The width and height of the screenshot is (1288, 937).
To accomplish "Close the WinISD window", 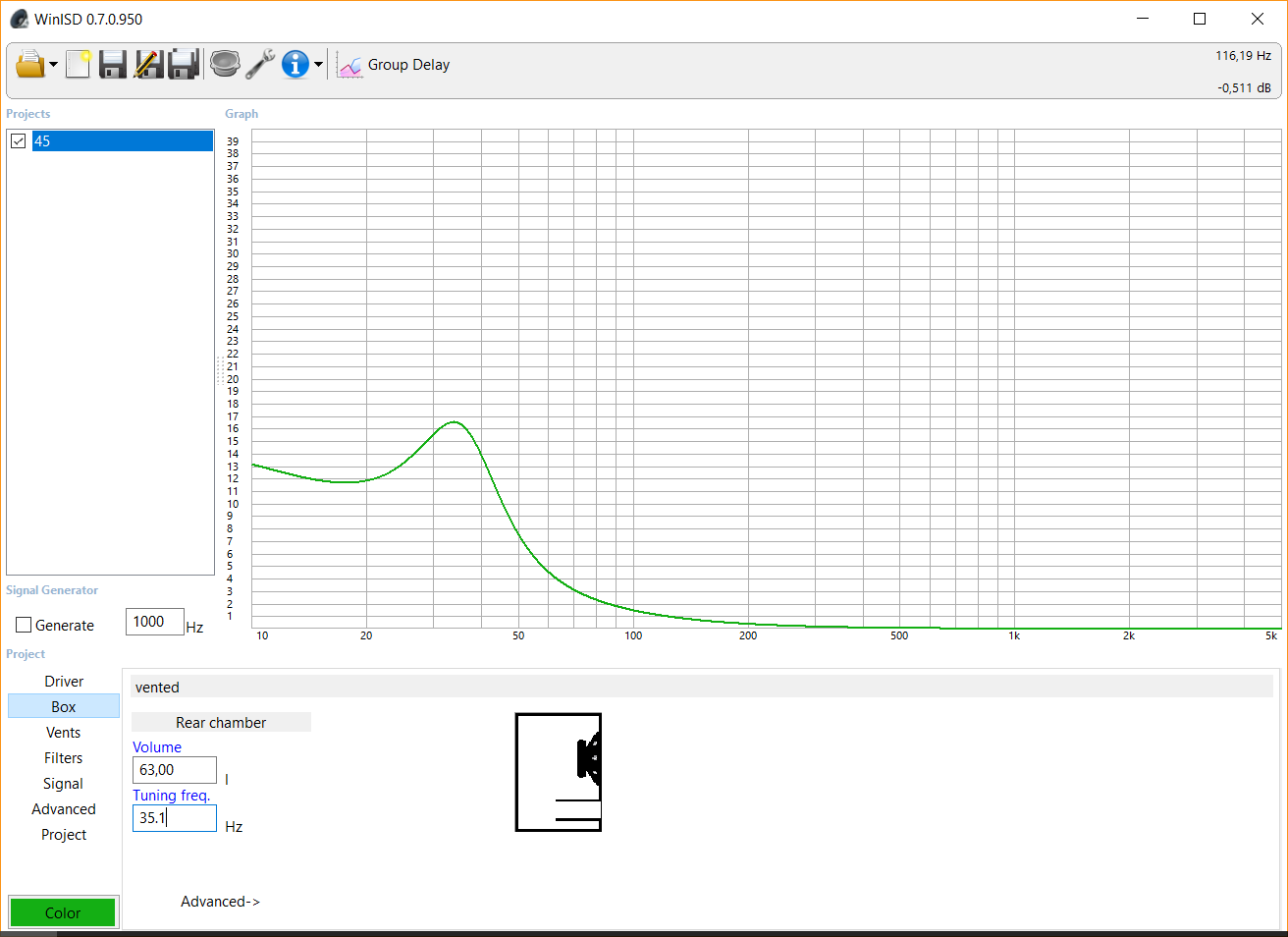I will [x=1258, y=19].
